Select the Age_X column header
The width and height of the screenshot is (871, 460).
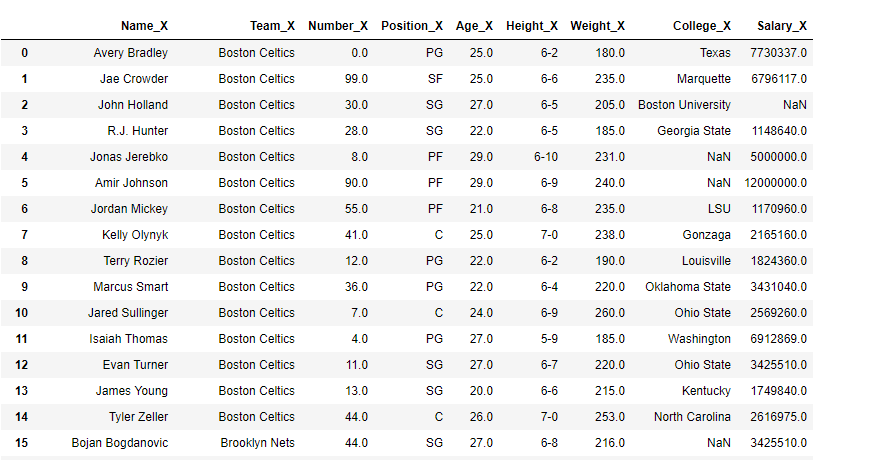click(x=474, y=26)
